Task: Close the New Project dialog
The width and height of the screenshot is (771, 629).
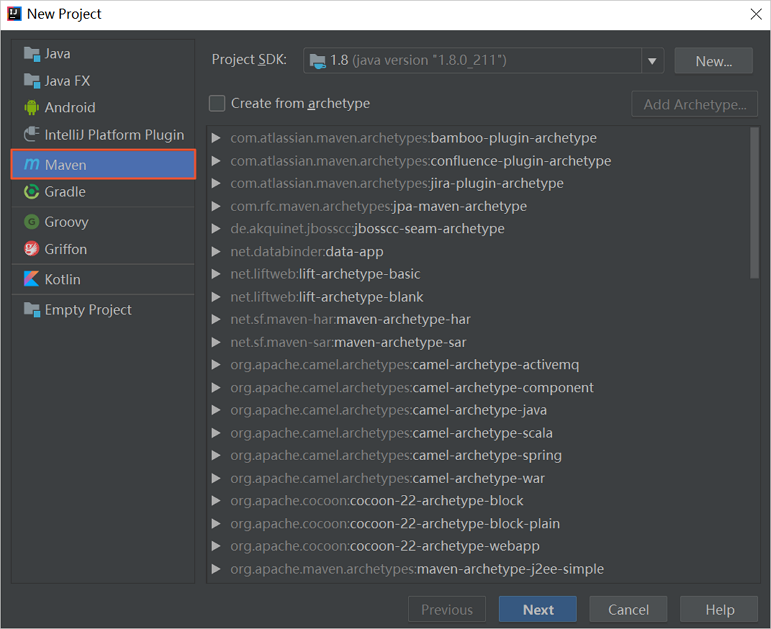Action: click(756, 14)
